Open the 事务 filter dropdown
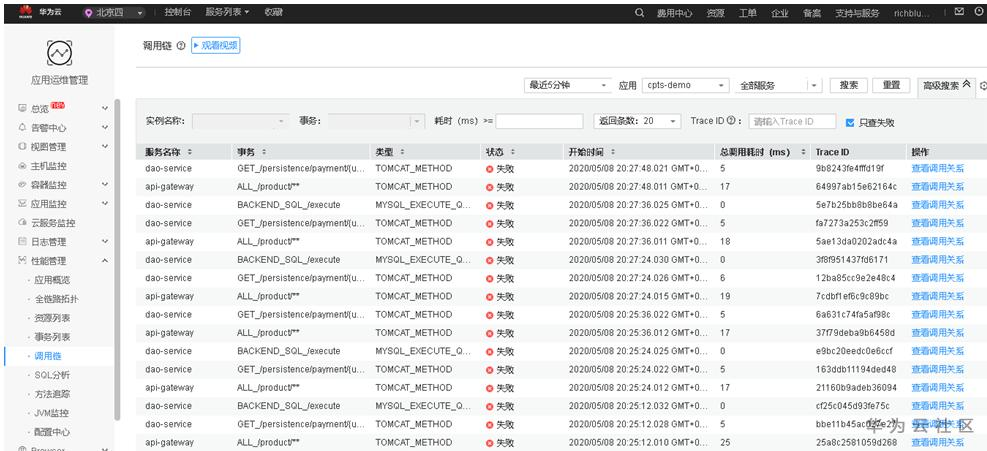The height and width of the screenshot is (451, 987). 376,122
